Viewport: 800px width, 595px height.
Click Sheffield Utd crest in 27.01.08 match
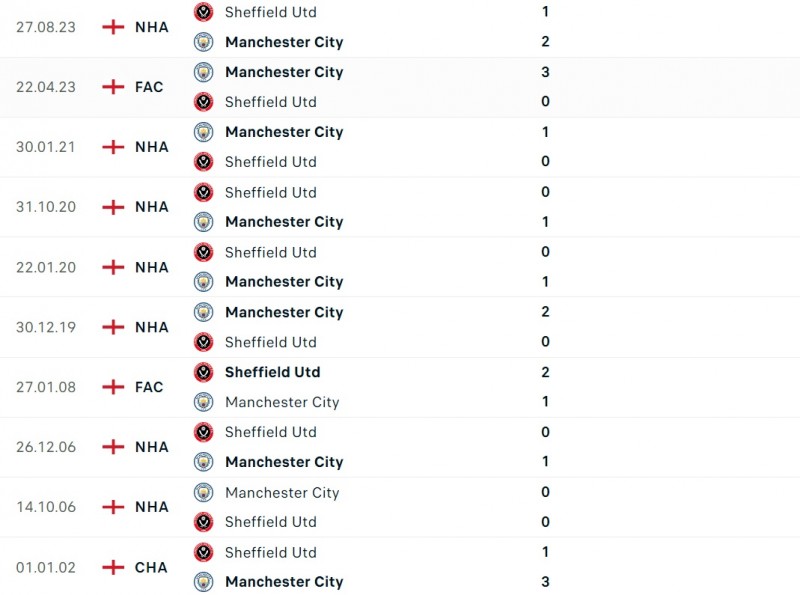204,372
